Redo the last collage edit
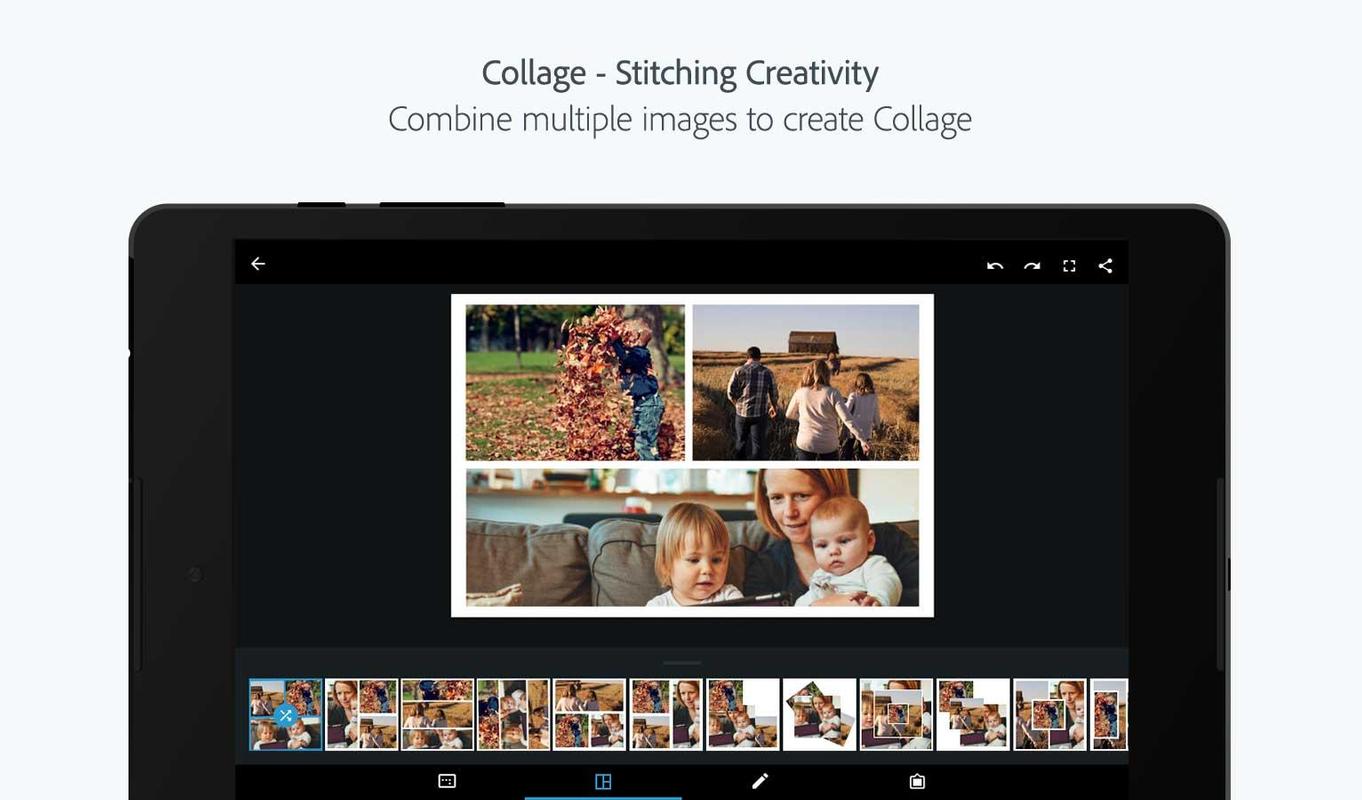This screenshot has height=800, width=1362. point(1032,265)
